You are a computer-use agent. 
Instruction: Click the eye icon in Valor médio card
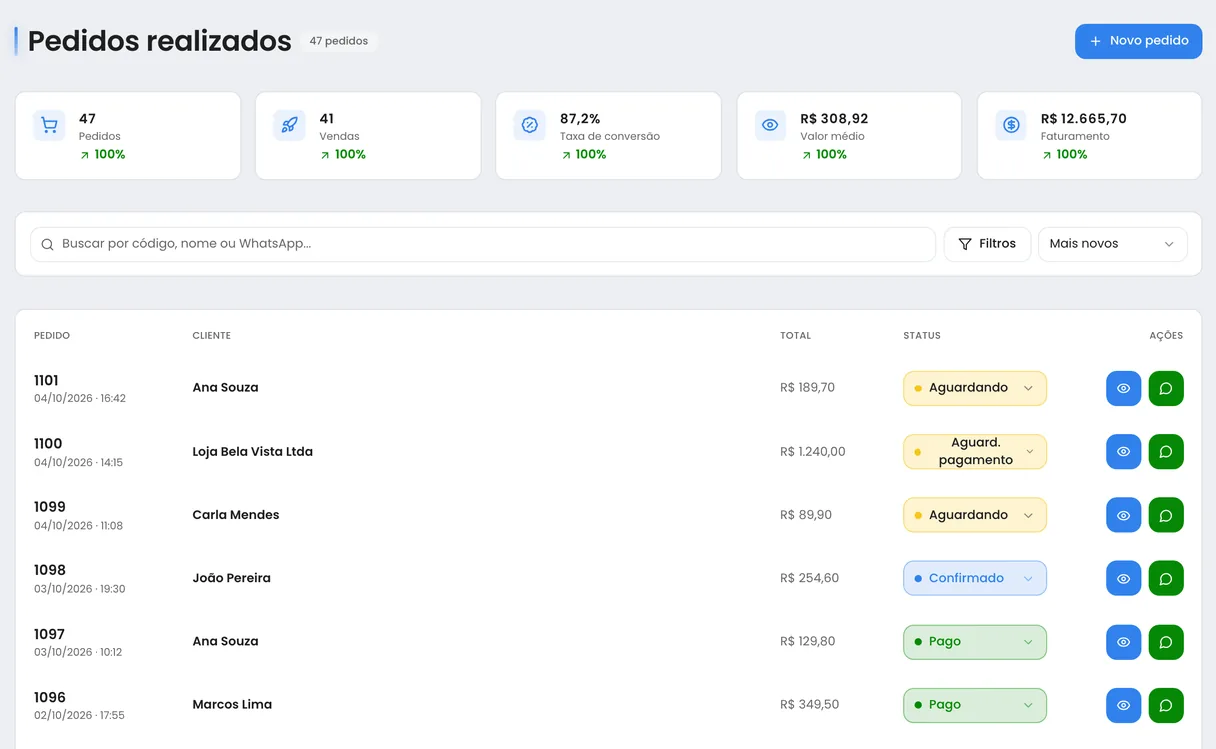tap(770, 125)
